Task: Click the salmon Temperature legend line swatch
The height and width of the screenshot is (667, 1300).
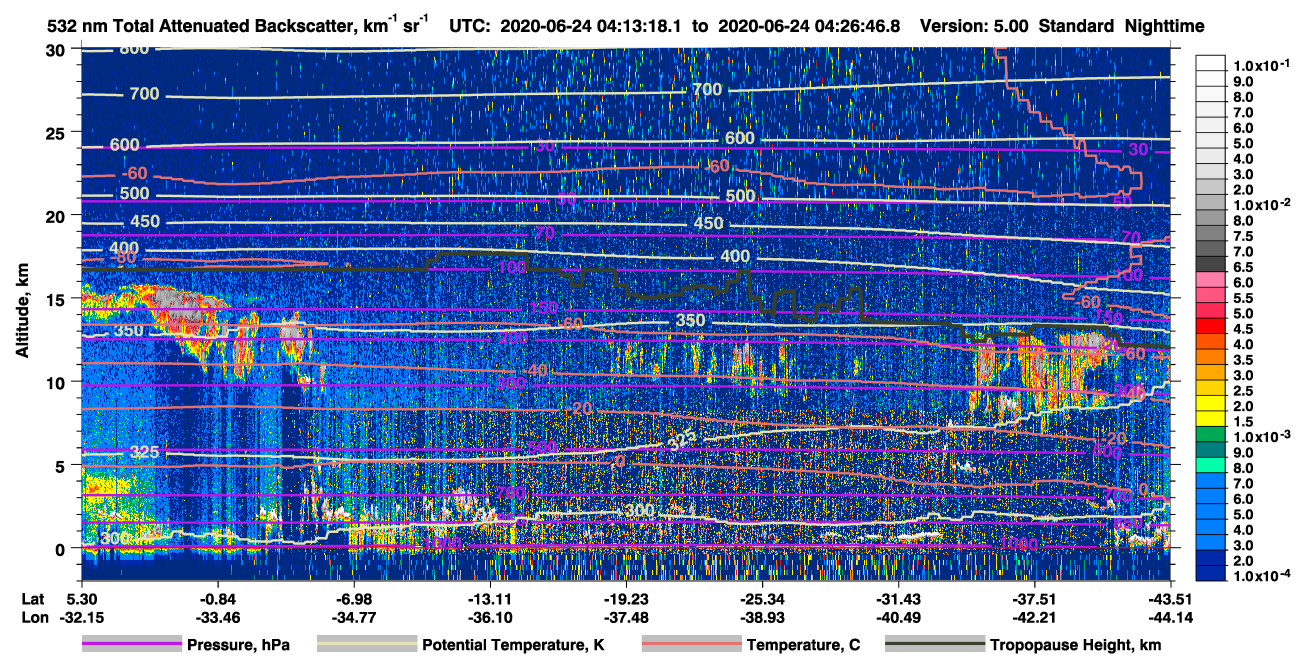Action: point(690,644)
